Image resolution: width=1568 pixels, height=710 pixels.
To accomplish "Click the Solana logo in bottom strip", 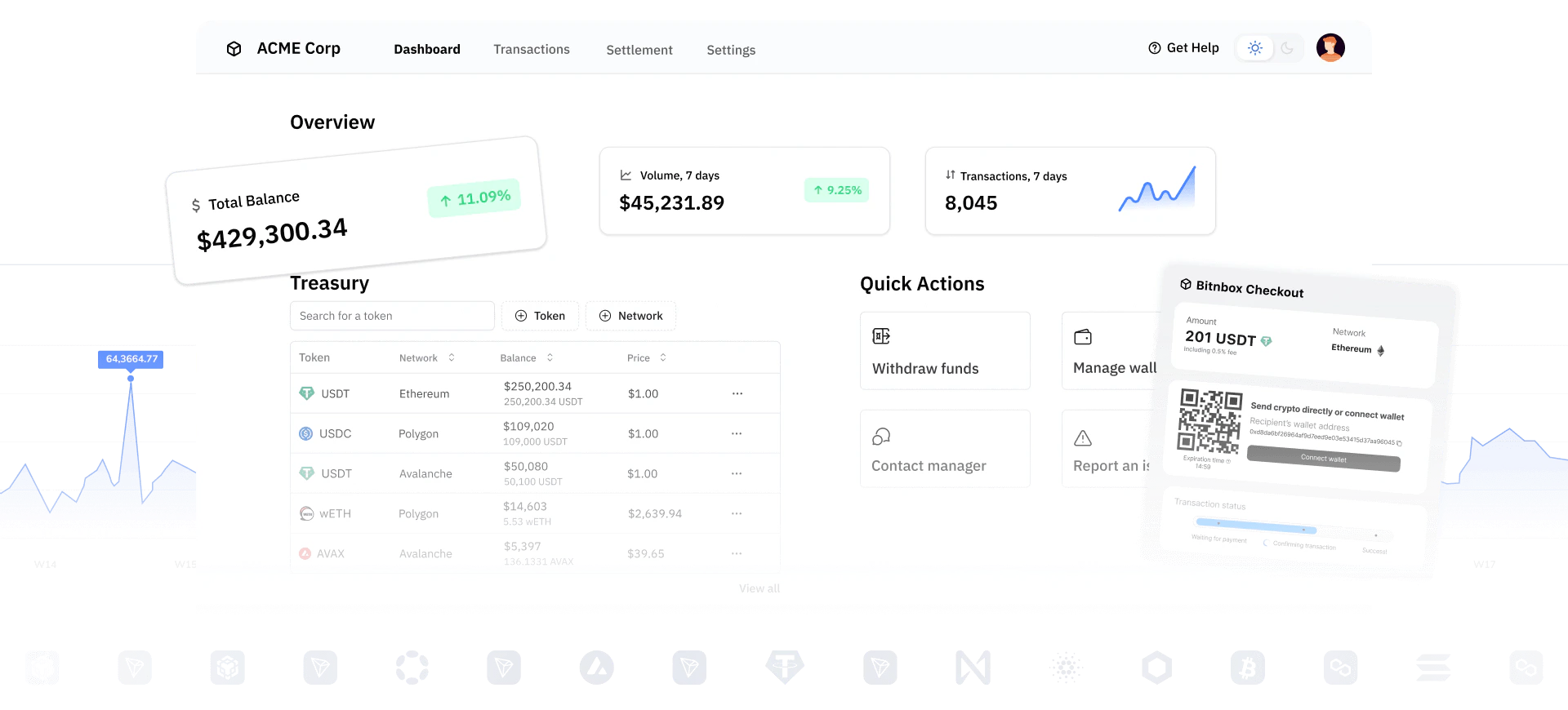I will coord(1433,668).
